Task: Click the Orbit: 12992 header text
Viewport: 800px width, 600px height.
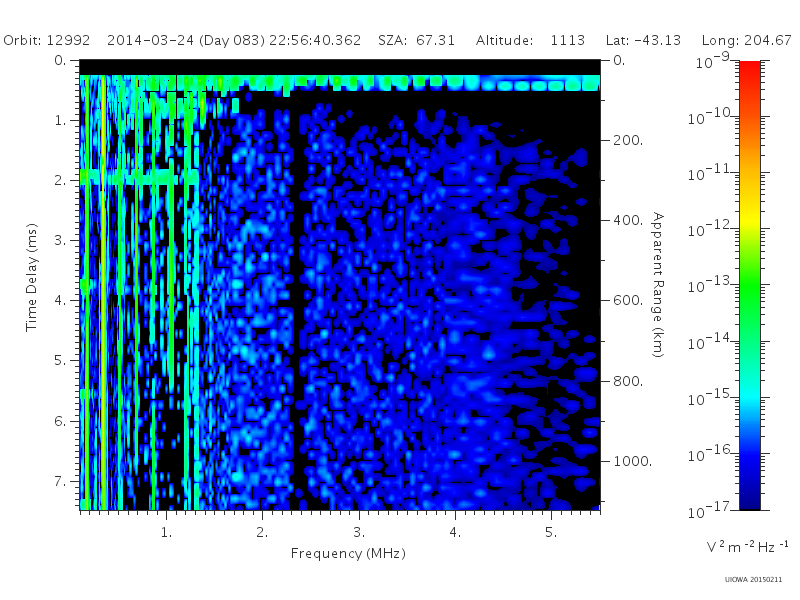Action: [46, 40]
